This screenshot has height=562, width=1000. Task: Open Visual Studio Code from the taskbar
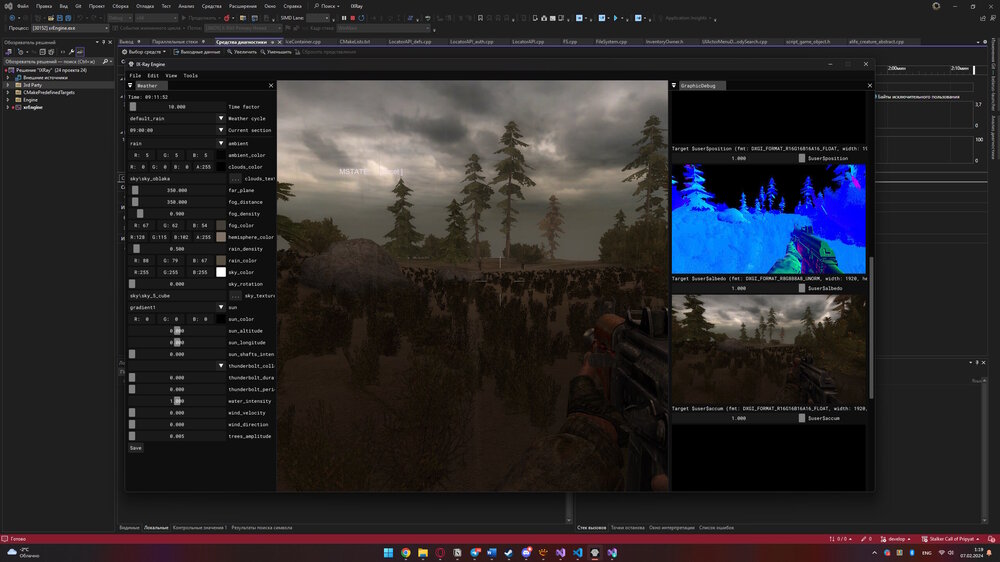coord(578,552)
